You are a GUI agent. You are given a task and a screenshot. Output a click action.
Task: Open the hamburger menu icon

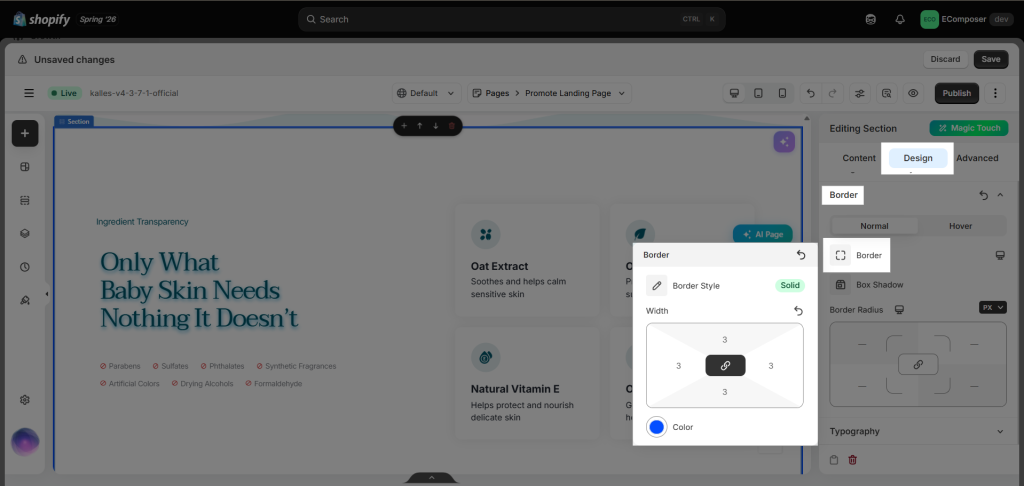29,93
